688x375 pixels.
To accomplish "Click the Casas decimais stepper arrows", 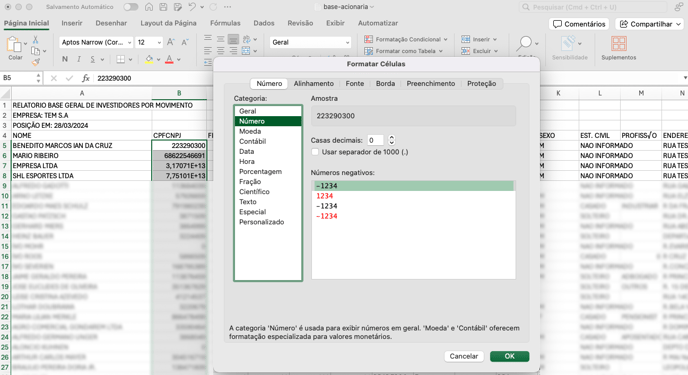I will (391, 140).
